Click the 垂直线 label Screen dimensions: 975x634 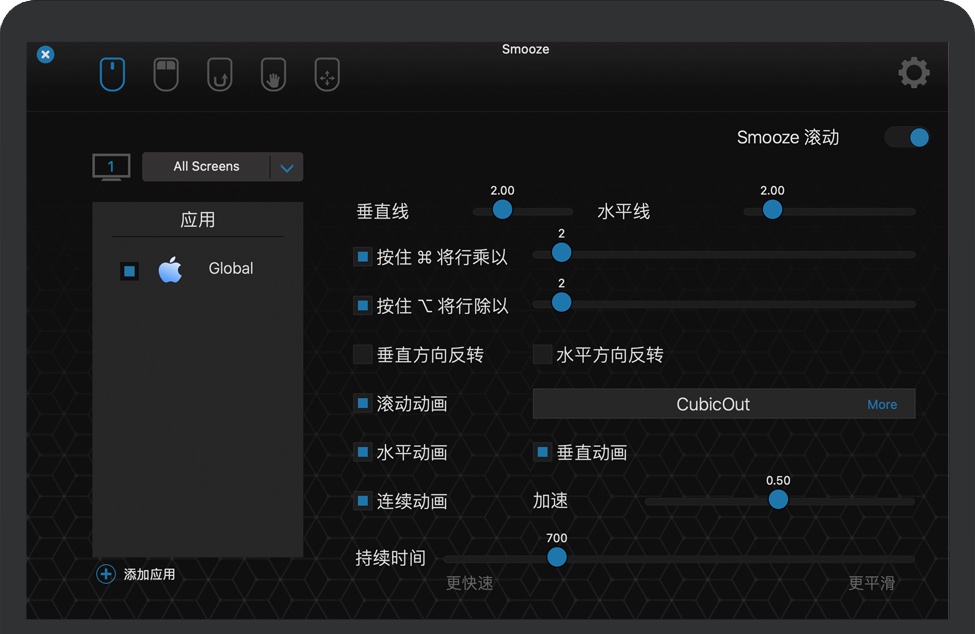point(382,212)
